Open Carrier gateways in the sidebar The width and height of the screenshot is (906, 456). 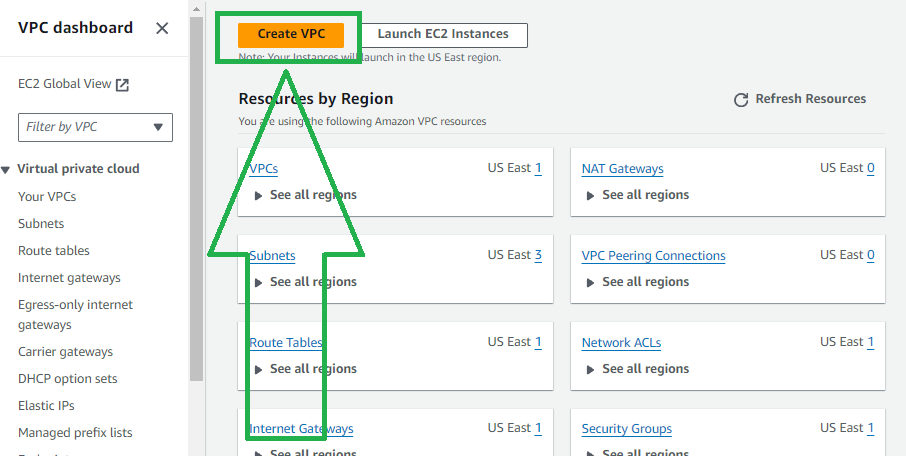coord(65,352)
